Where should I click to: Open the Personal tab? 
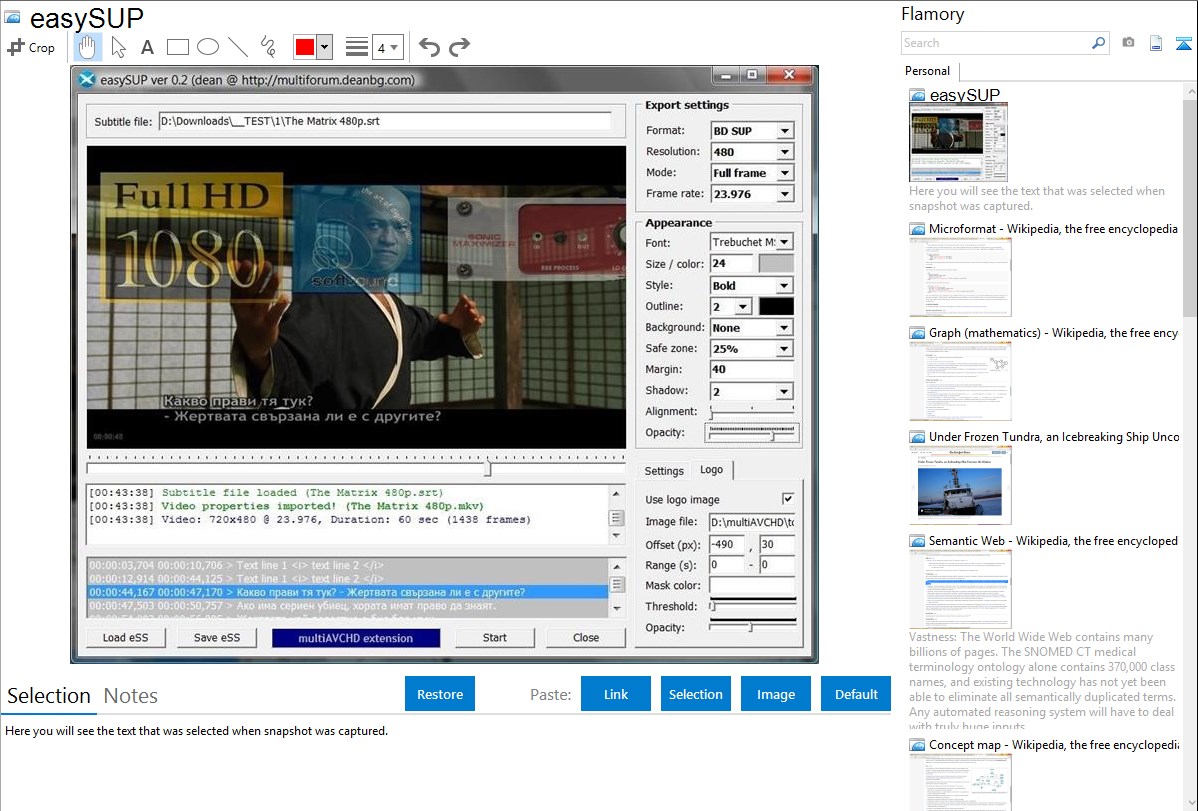(x=927, y=71)
